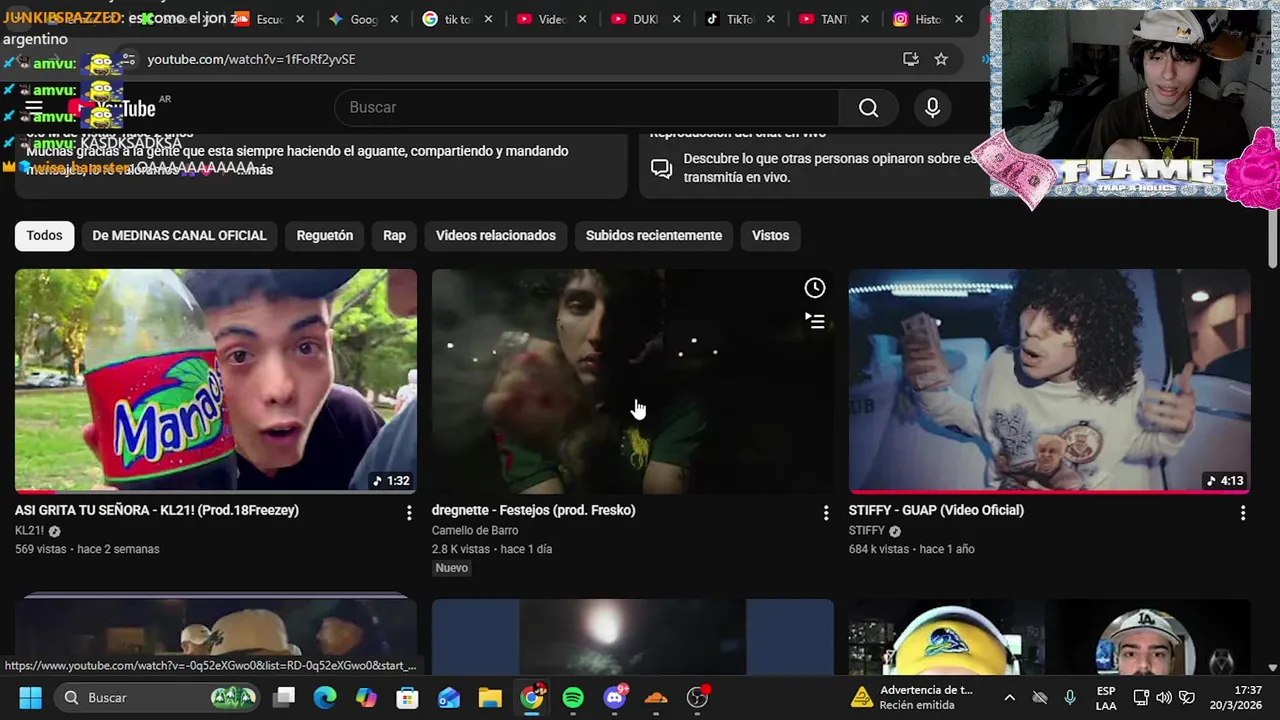
Task: Select Subidos recientemente chip
Action: (x=654, y=236)
